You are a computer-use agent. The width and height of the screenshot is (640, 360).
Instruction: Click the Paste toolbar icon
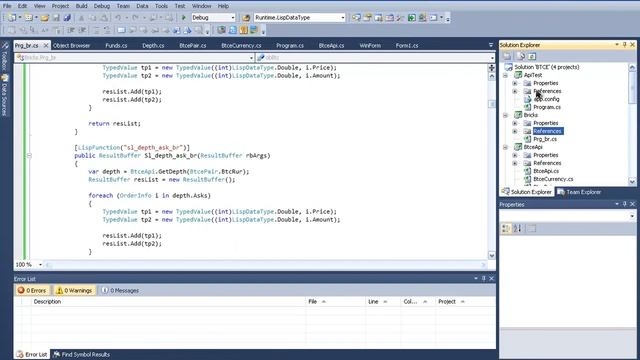(x=104, y=18)
